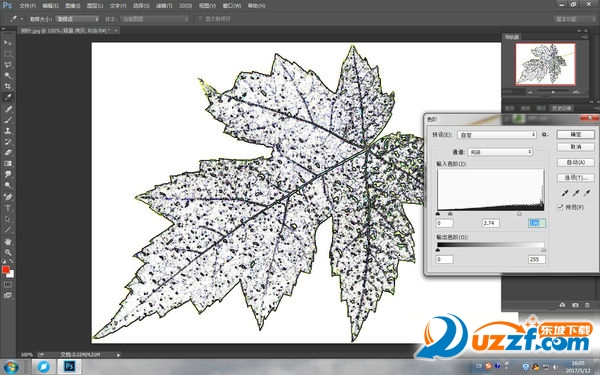Viewport: 600px width, 375px height.
Task: Pick the black point eyedropper in Levels
Action: coord(565,193)
